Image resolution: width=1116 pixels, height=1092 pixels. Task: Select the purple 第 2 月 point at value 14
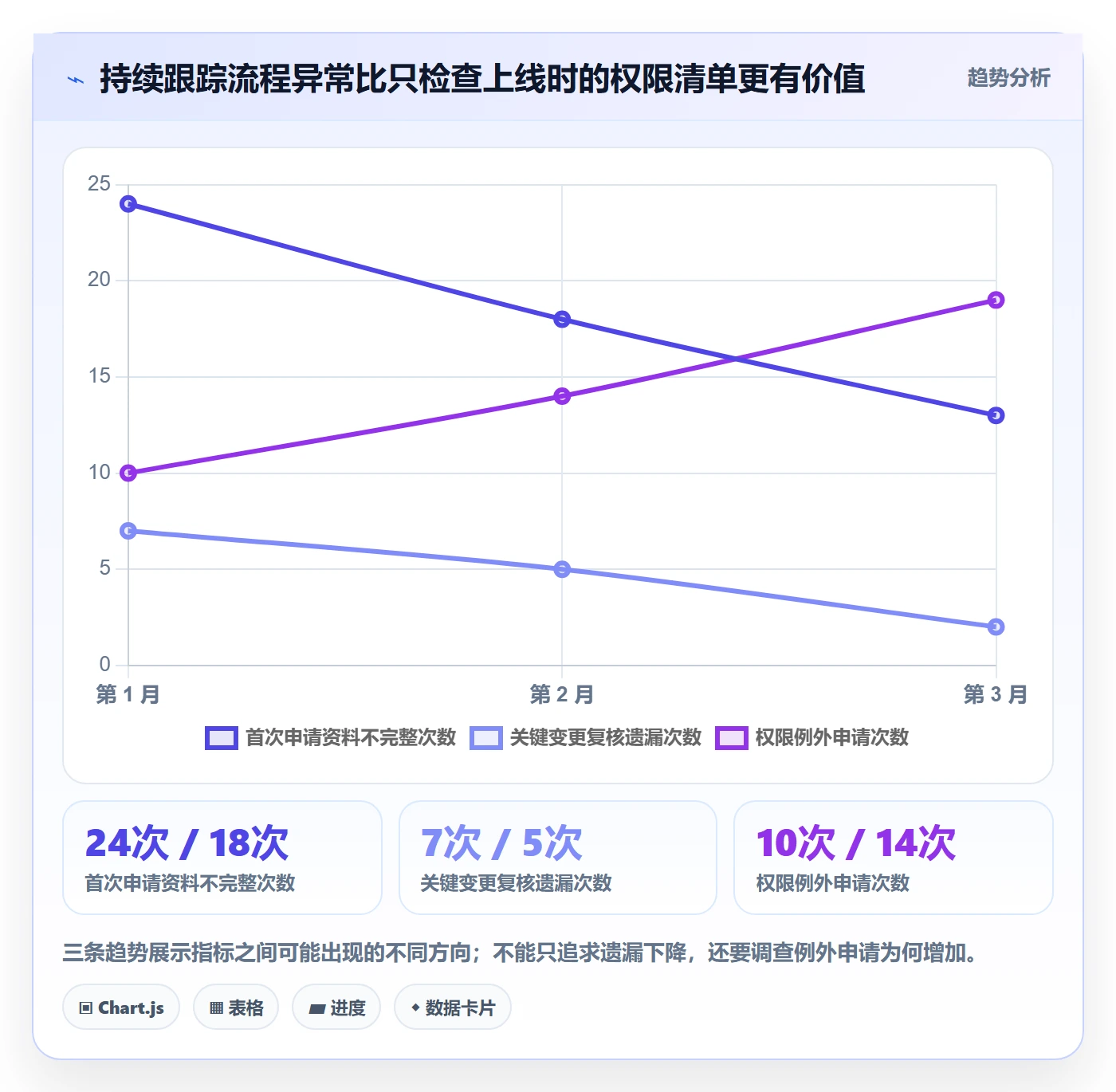click(x=562, y=396)
